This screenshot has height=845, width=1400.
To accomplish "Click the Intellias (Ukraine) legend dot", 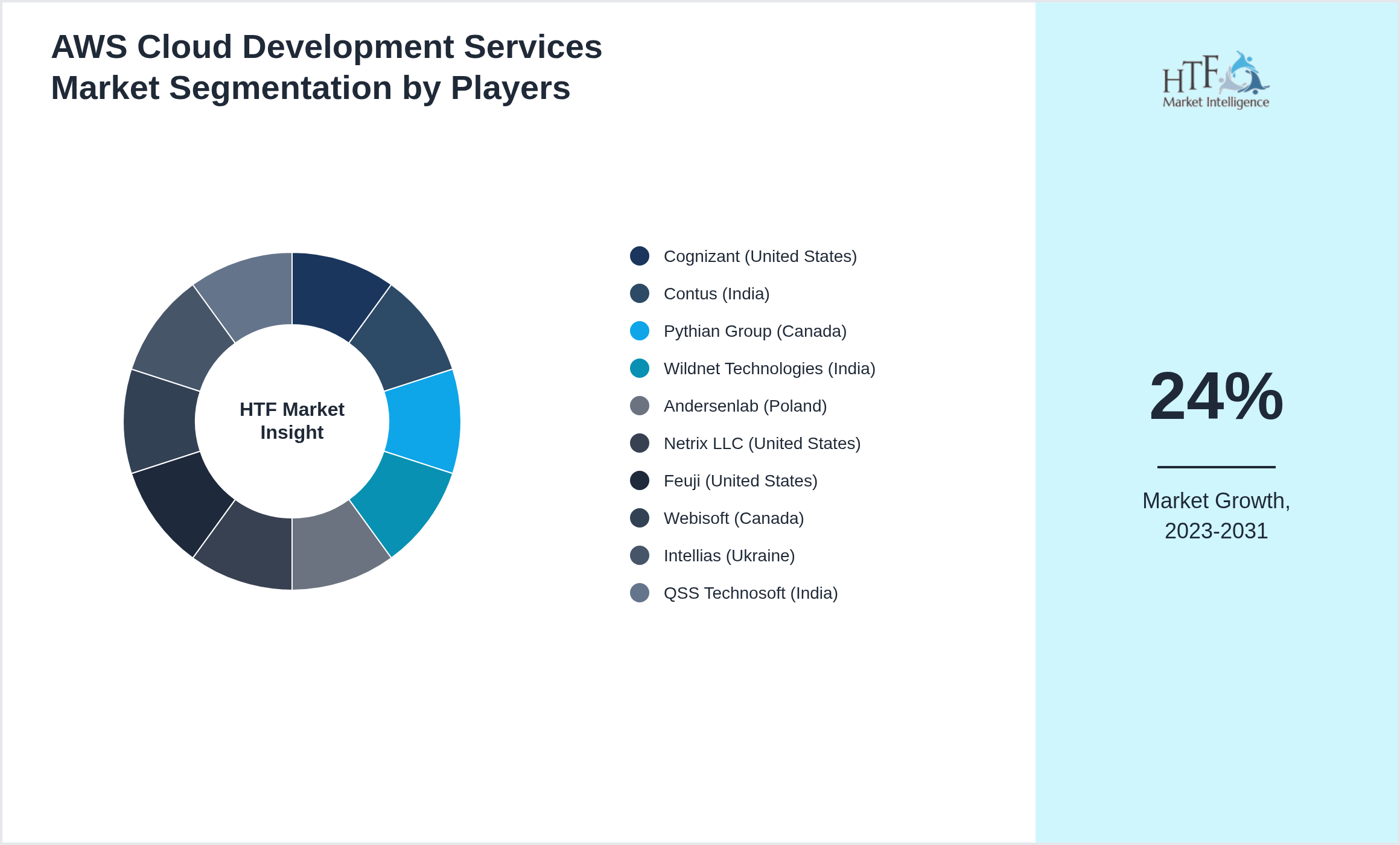I will coord(640,555).
